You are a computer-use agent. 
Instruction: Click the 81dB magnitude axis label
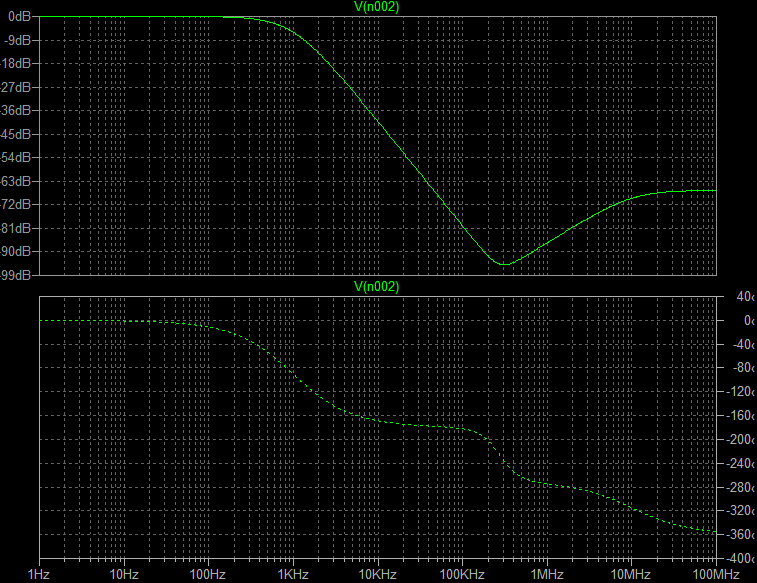(16, 228)
